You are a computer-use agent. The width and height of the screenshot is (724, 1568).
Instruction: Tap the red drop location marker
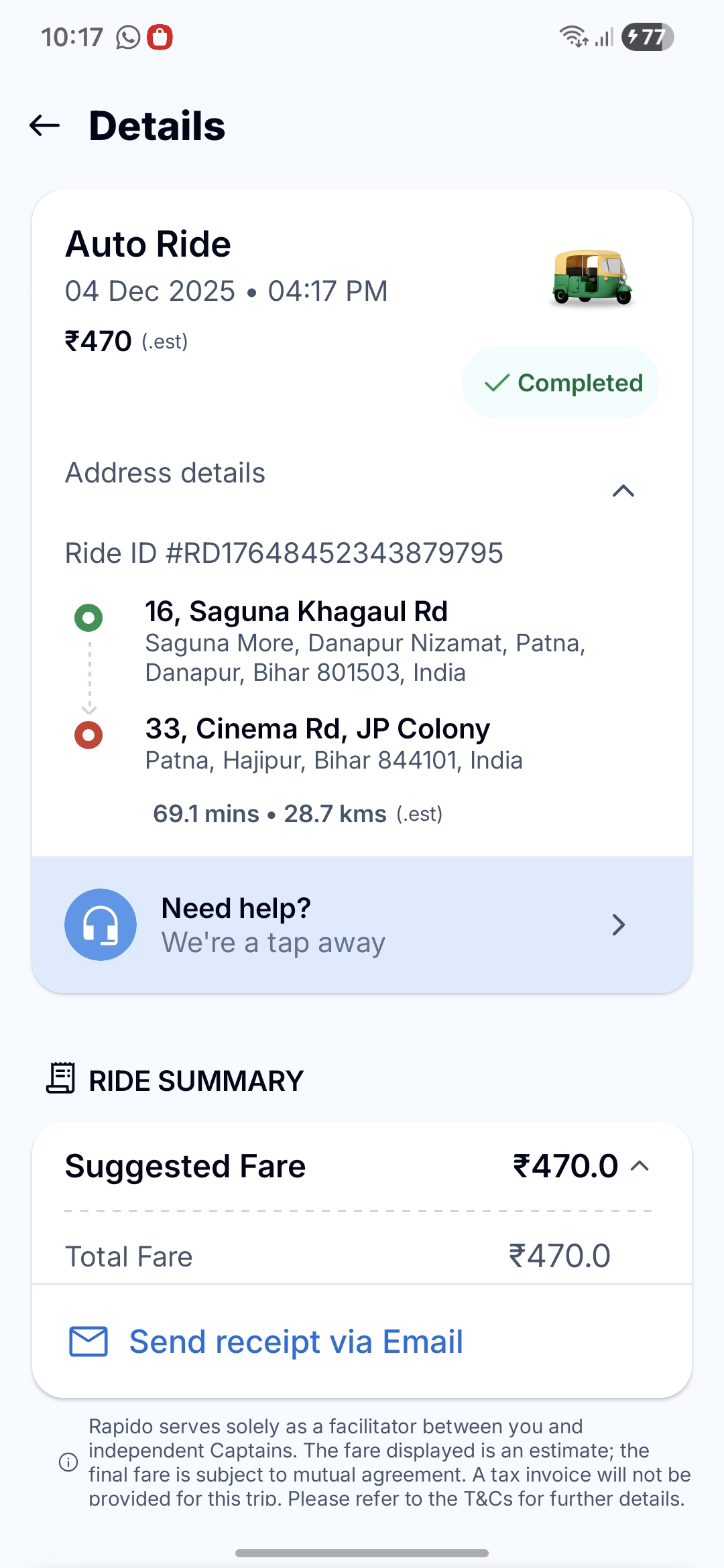88,735
